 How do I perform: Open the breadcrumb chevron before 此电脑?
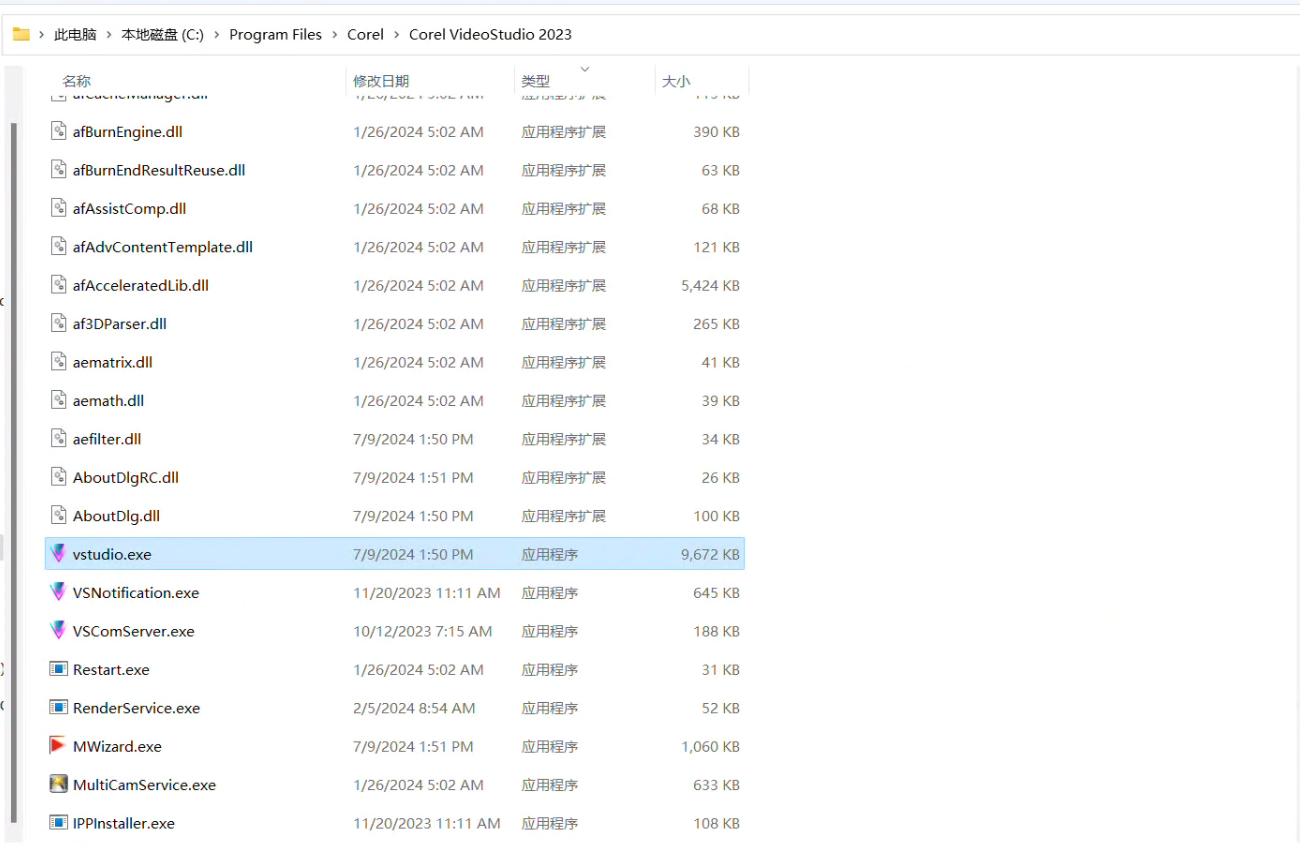coord(42,34)
